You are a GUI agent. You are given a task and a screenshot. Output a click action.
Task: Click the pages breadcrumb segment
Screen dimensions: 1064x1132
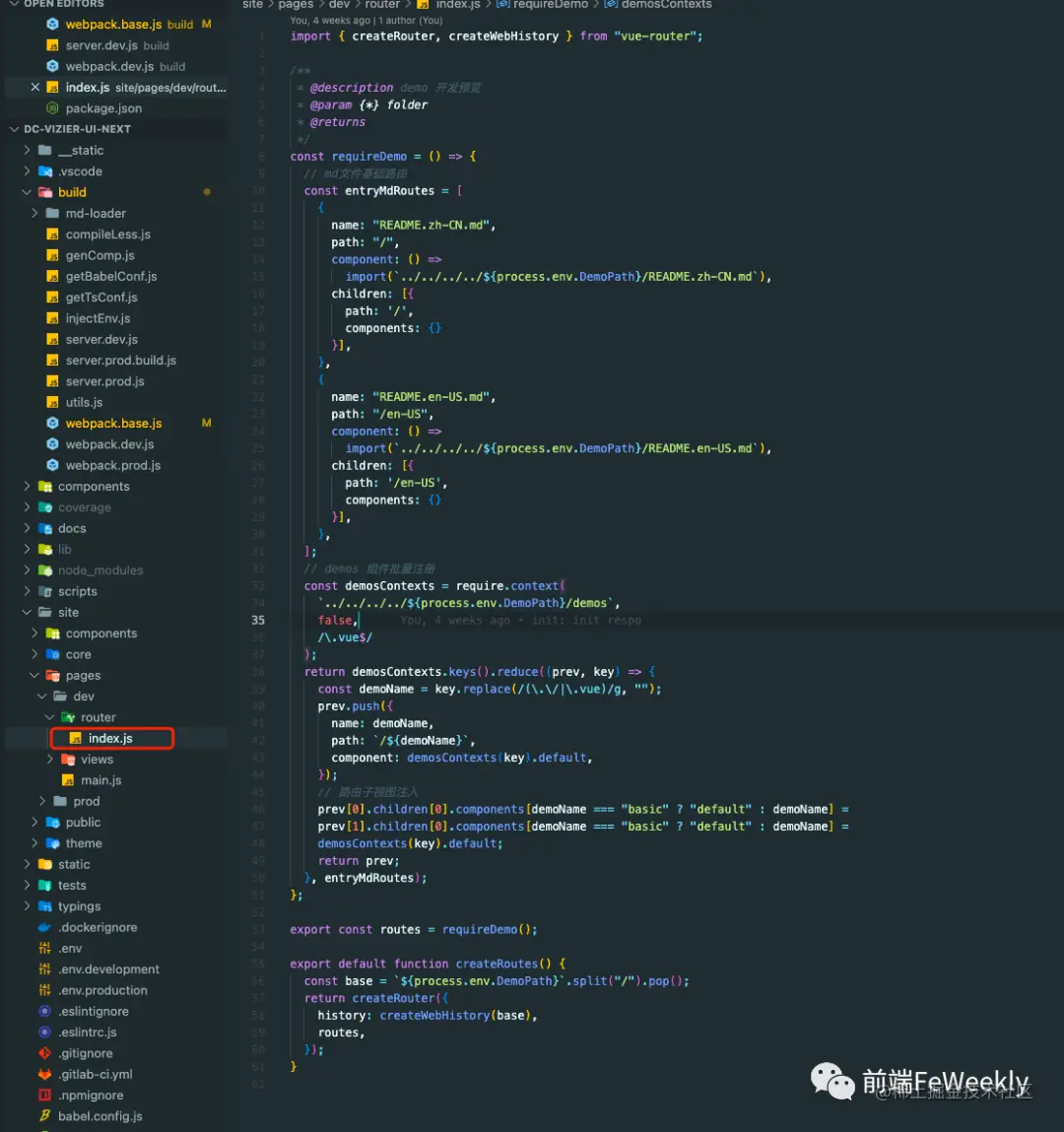click(296, 5)
